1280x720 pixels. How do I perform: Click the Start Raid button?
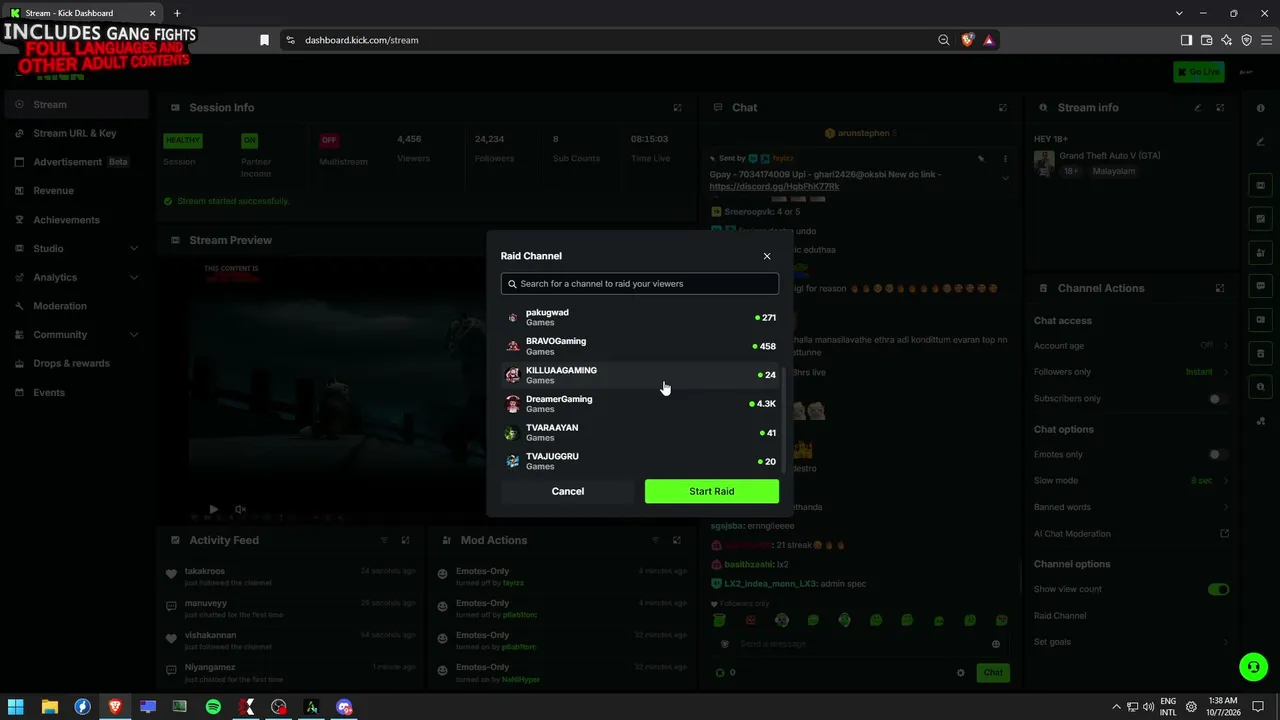click(x=712, y=491)
